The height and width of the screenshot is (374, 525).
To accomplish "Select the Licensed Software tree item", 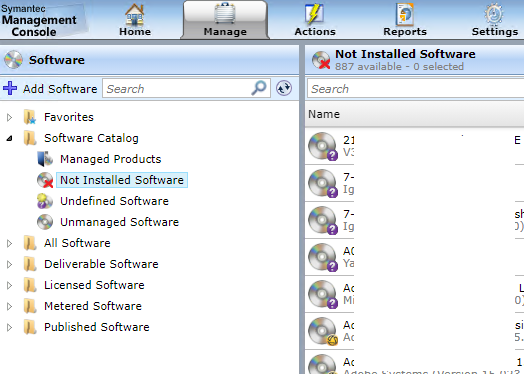I will coord(94,285).
